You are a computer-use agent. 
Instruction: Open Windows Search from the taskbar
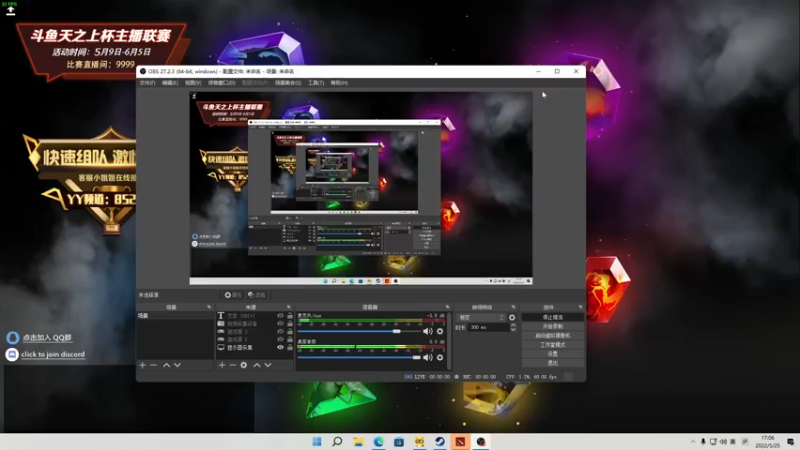pyautogui.click(x=337, y=441)
